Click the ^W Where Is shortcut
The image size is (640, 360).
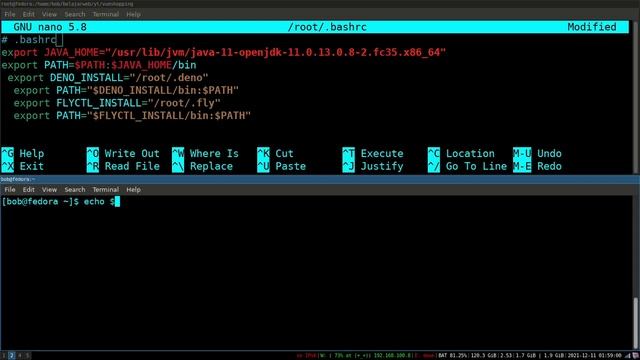point(205,153)
